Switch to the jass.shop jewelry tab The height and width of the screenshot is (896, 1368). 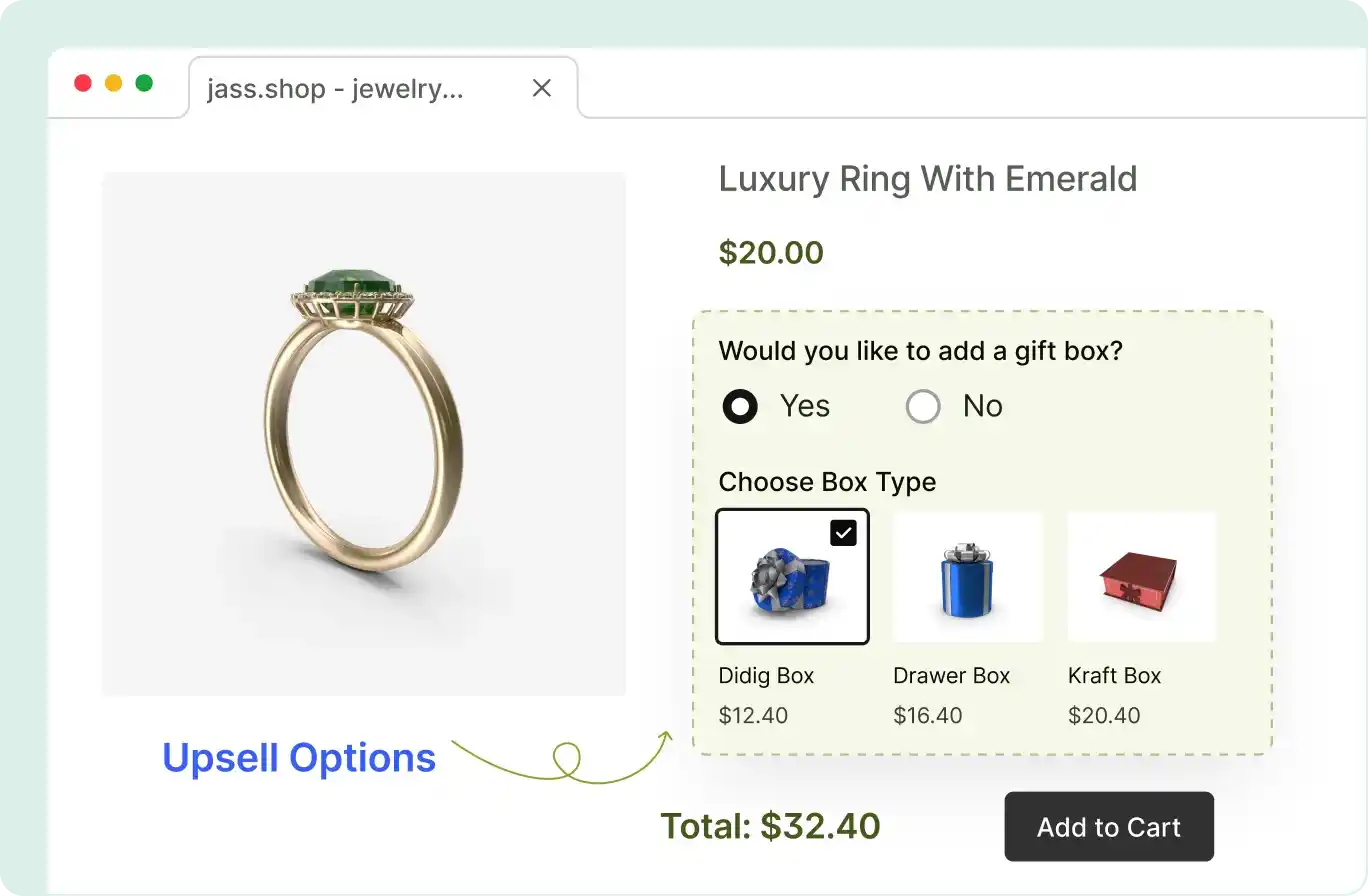tap(335, 89)
